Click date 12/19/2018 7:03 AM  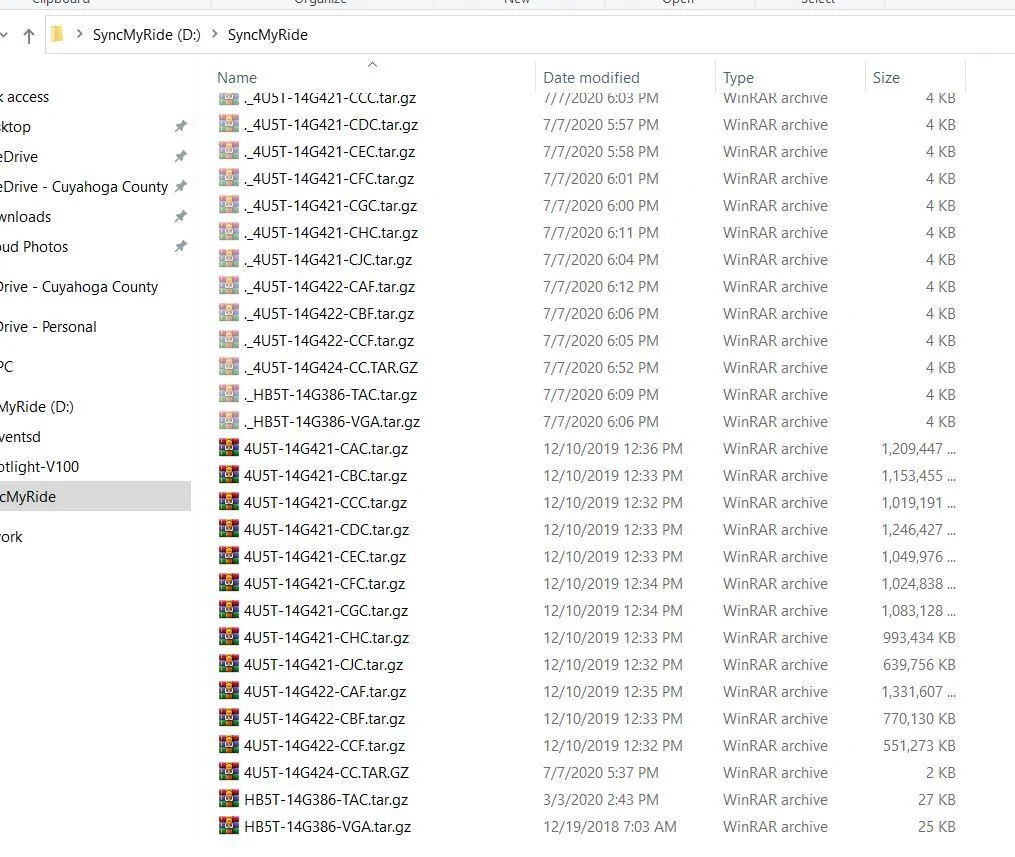(x=610, y=827)
